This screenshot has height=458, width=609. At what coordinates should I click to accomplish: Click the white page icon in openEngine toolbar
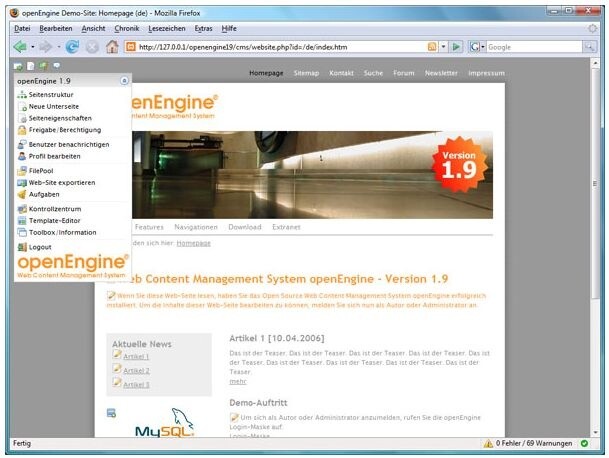pos(30,66)
